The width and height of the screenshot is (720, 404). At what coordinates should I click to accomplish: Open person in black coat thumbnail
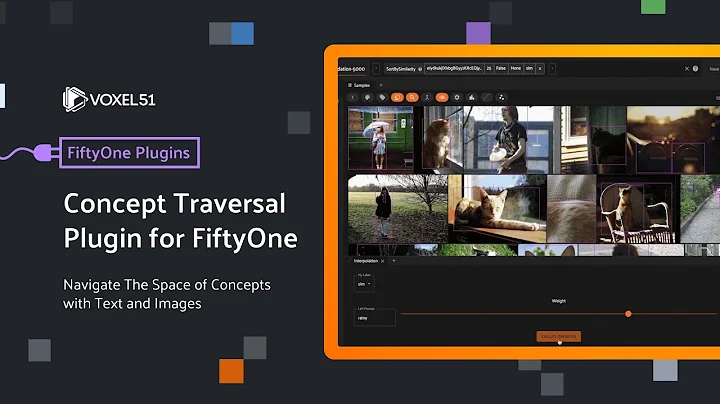398,208
